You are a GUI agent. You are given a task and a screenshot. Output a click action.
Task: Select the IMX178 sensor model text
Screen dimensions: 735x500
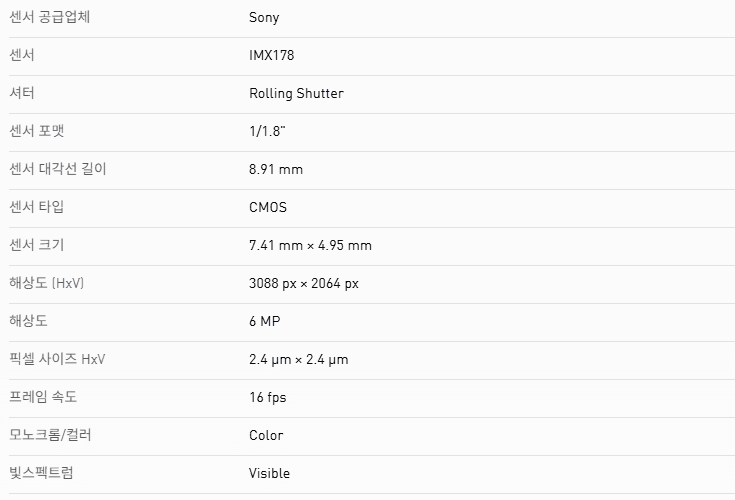click(x=271, y=55)
